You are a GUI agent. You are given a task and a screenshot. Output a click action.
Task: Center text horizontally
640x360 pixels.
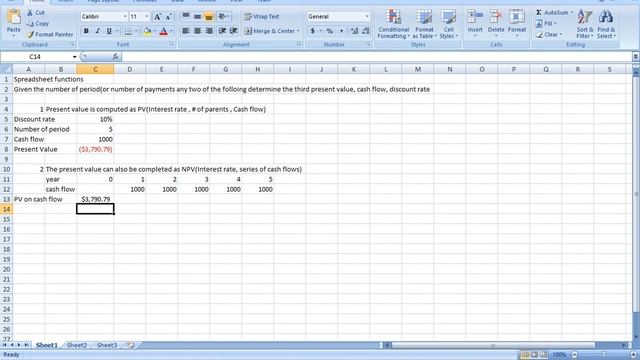point(197,31)
